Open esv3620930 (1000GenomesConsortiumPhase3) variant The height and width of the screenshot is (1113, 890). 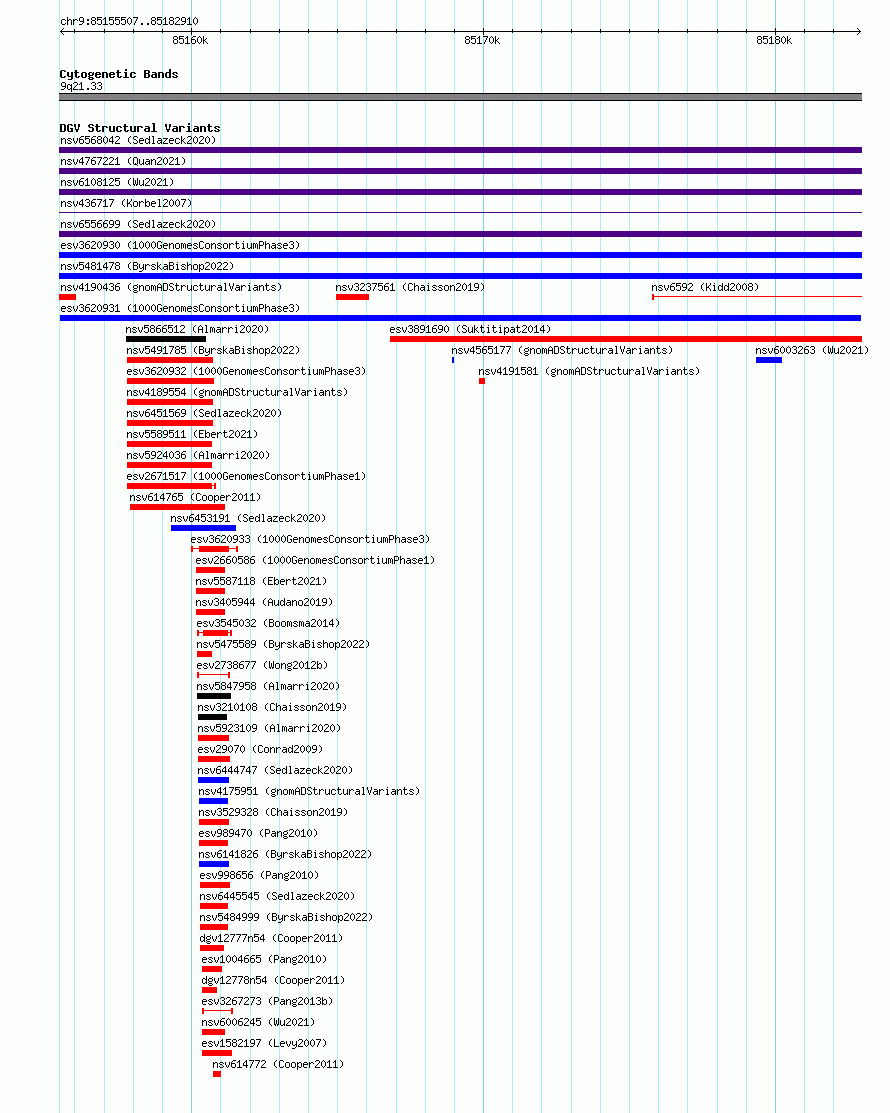[180, 245]
